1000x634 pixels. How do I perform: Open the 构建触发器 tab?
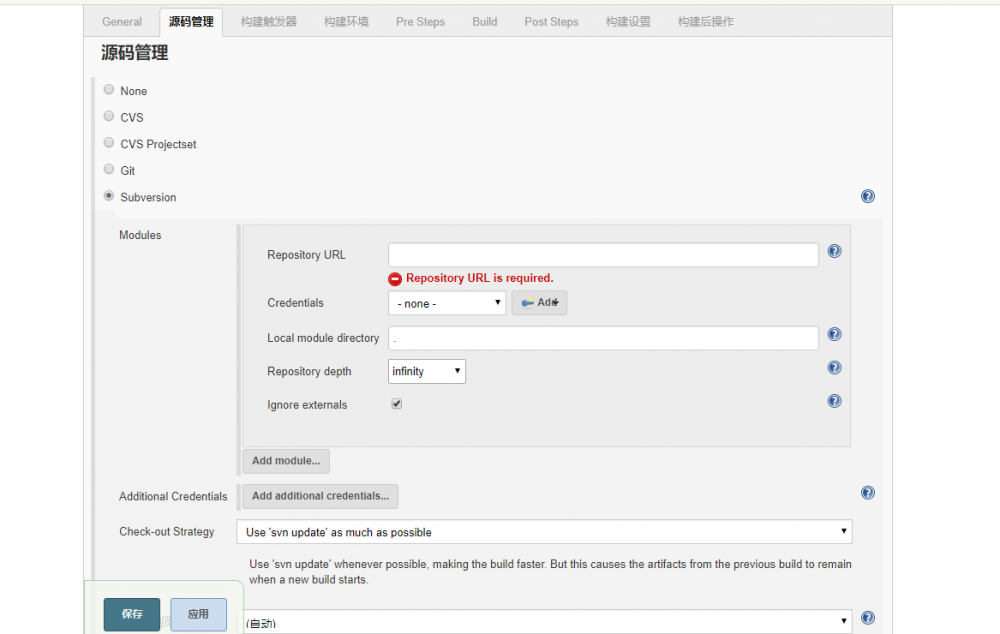[268, 21]
